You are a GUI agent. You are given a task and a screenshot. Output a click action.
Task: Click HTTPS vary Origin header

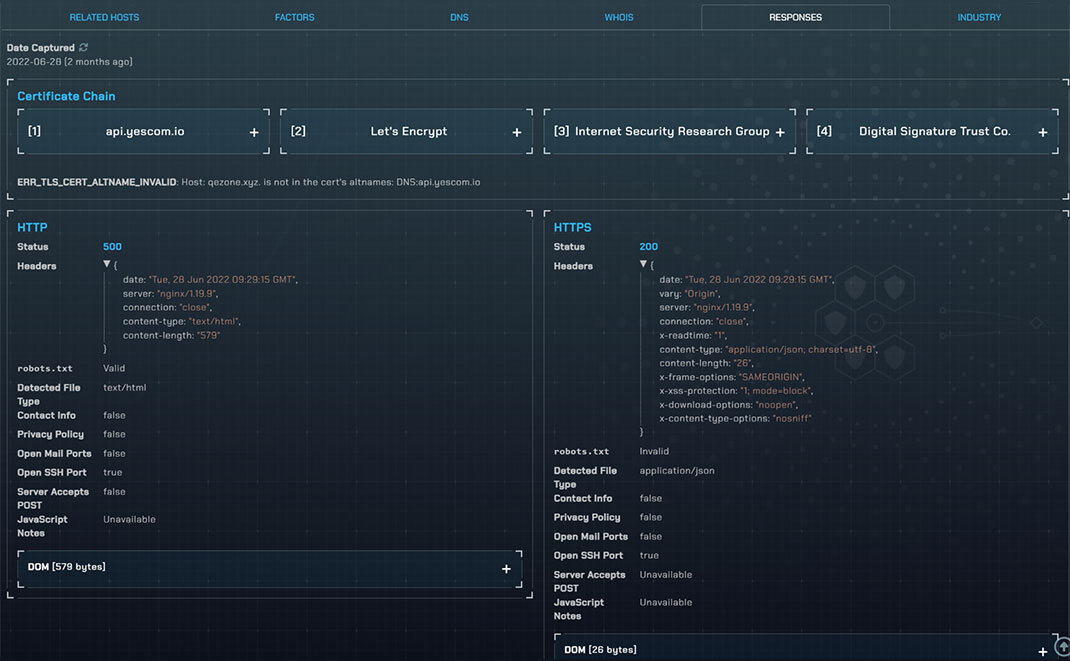(x=690, y=293)
